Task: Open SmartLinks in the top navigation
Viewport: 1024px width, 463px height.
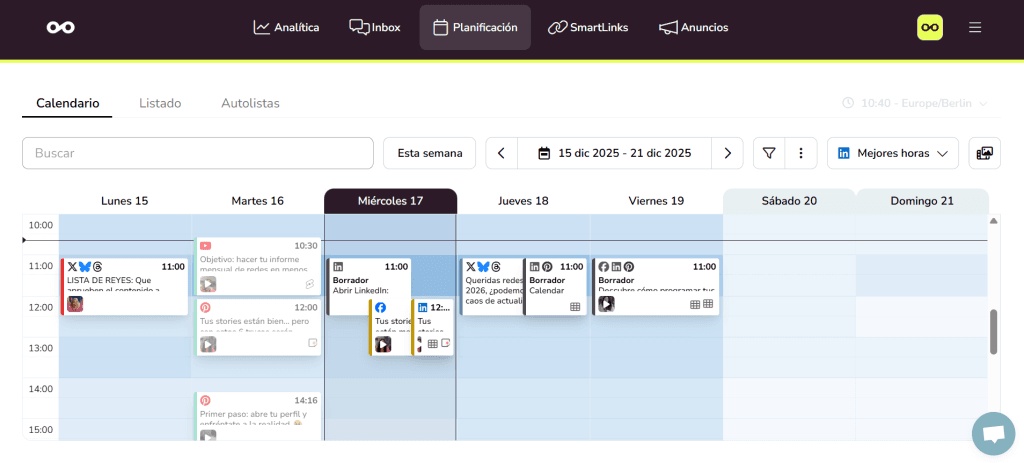Action: point(588,27)
